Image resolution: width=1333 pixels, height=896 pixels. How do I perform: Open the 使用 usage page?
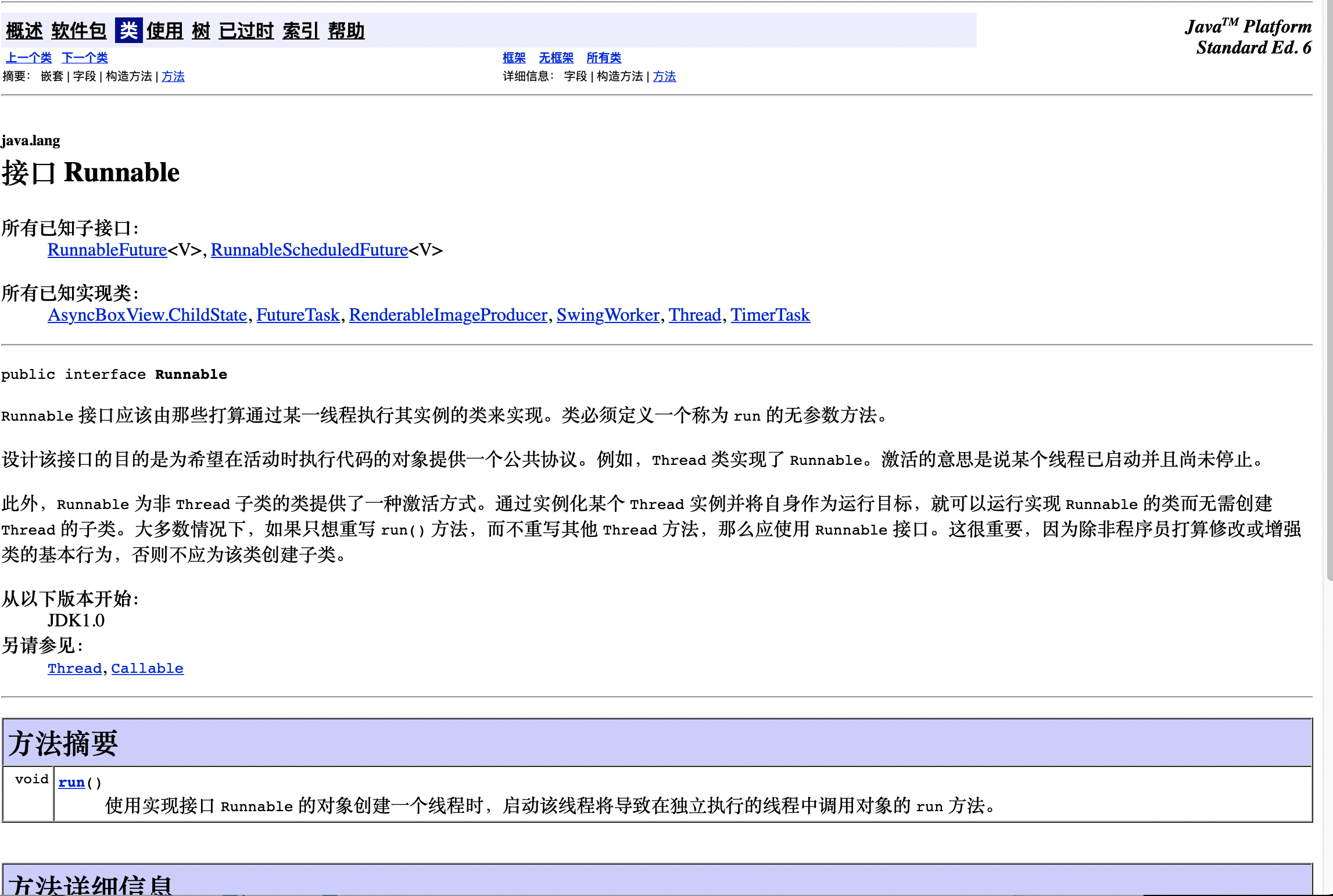(164, 31)
